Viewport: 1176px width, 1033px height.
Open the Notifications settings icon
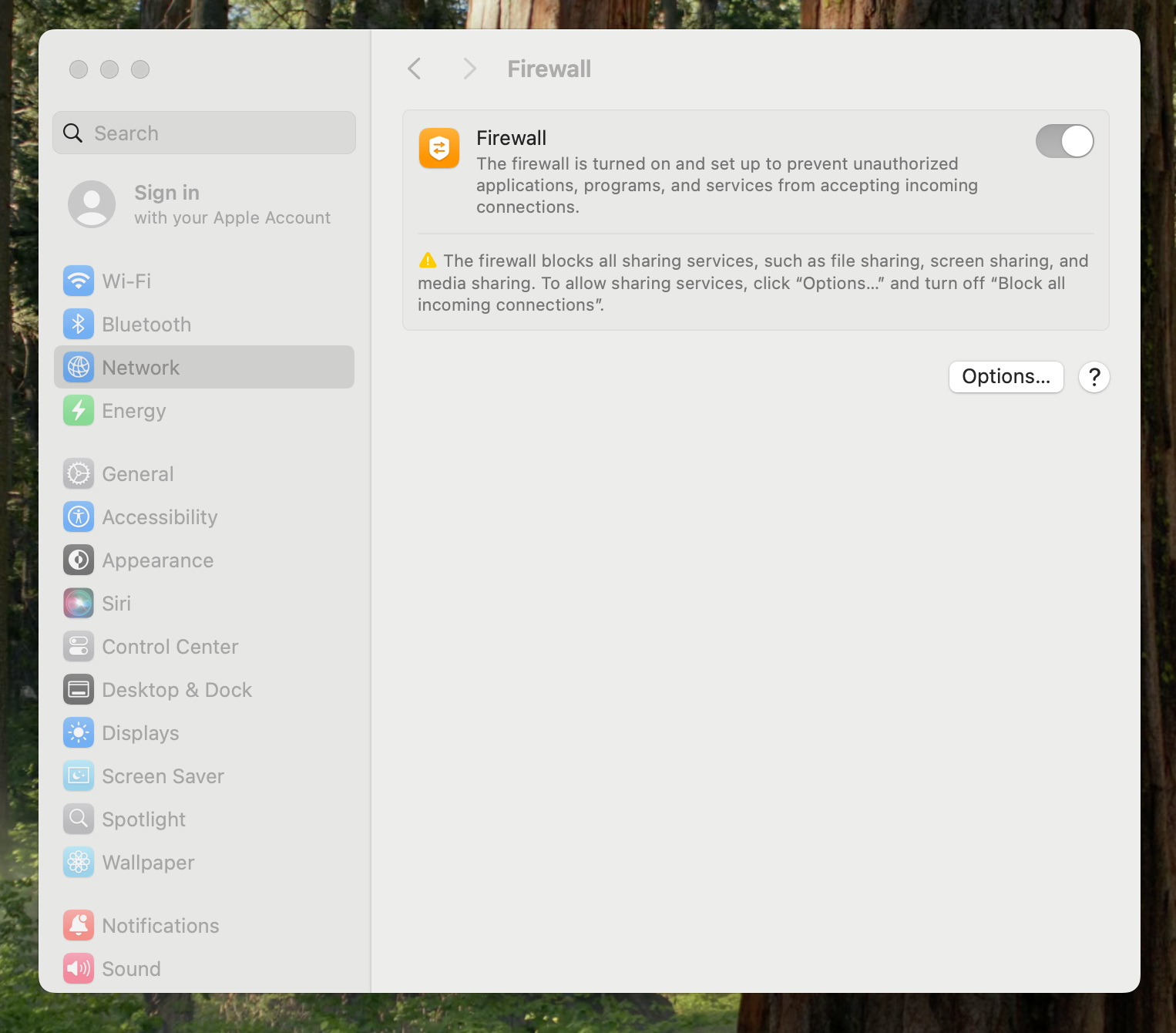tap(79, 926)
